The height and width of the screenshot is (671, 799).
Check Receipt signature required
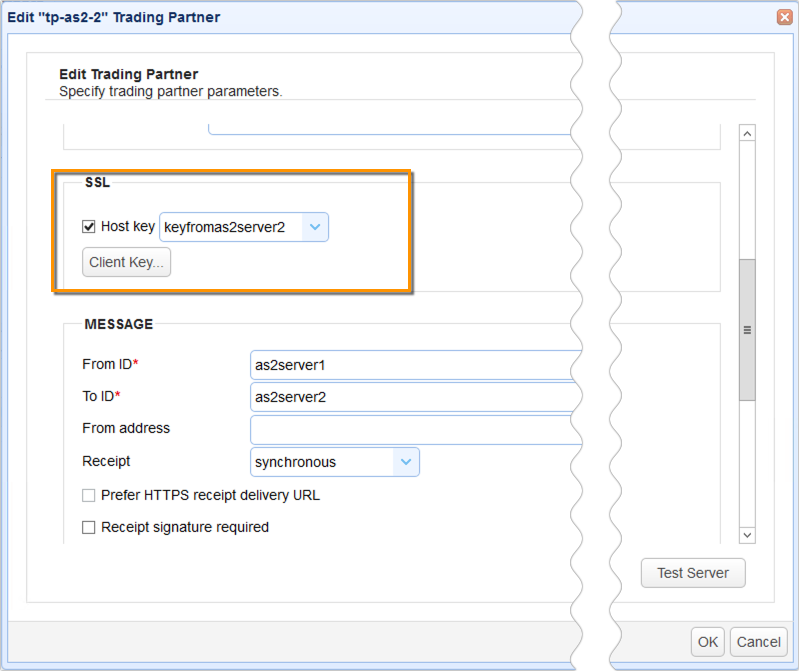coord(89,527)
